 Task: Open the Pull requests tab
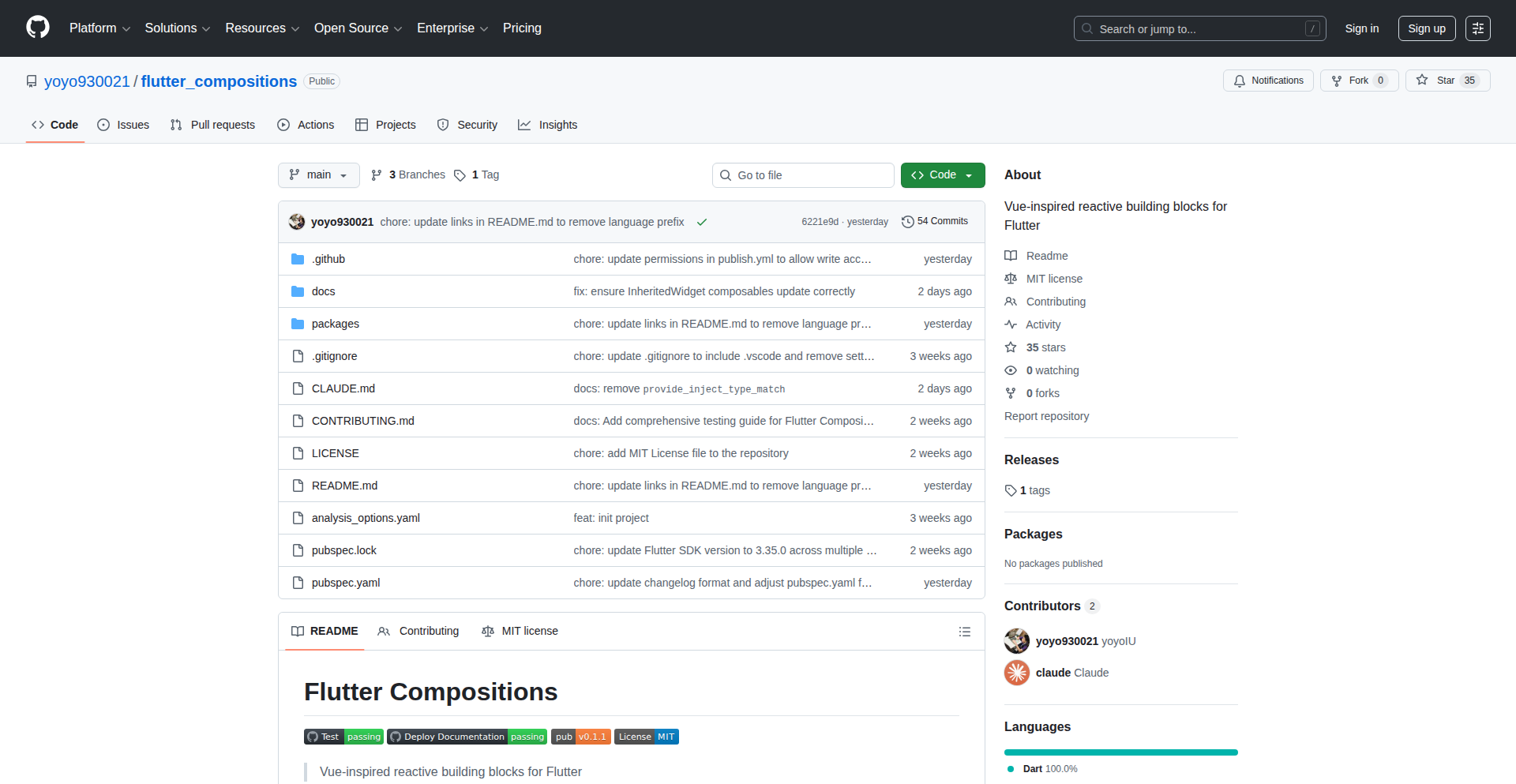212,124
